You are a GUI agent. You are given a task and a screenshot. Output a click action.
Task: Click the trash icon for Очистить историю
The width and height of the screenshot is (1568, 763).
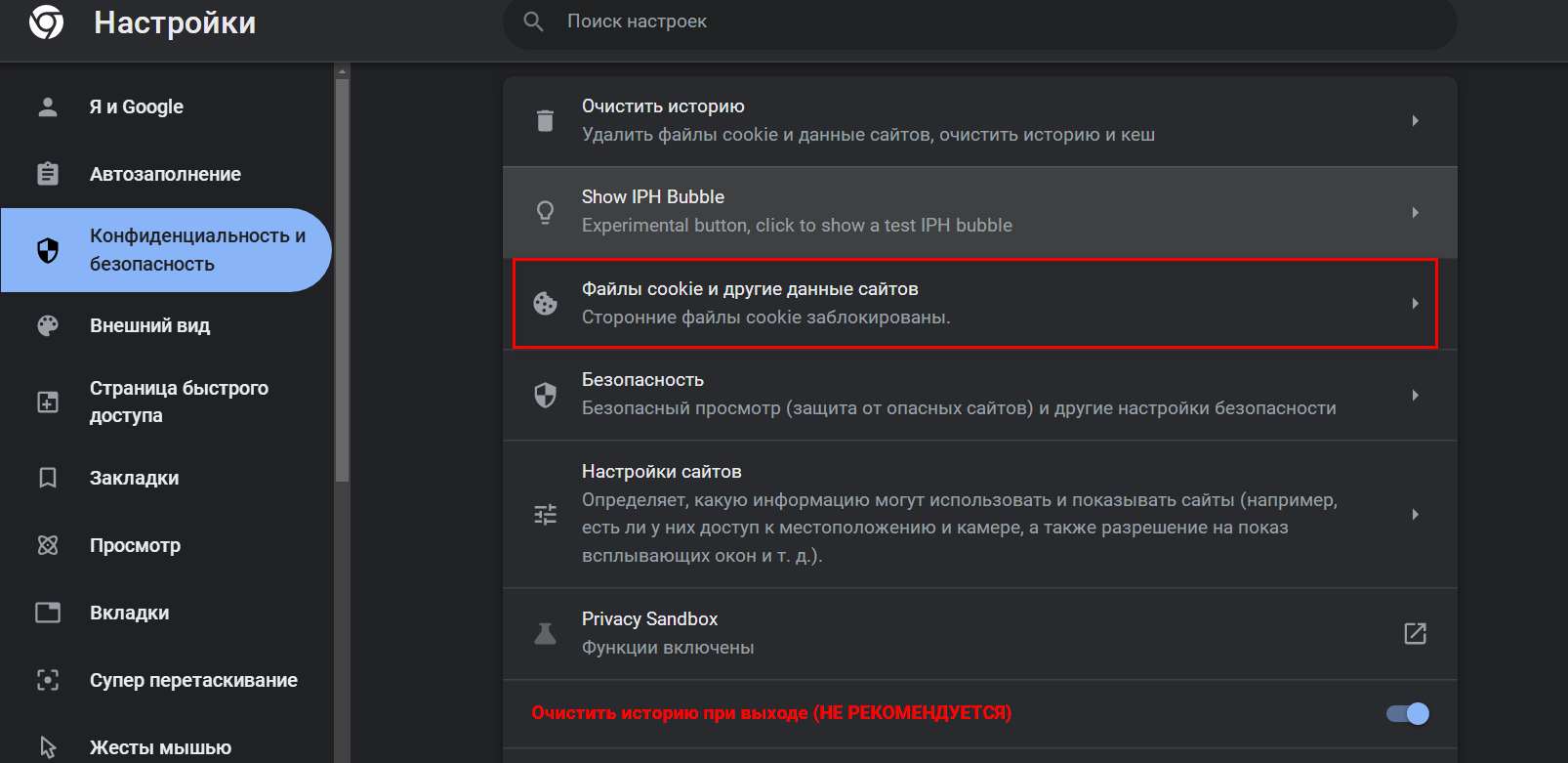pos(545,120)
